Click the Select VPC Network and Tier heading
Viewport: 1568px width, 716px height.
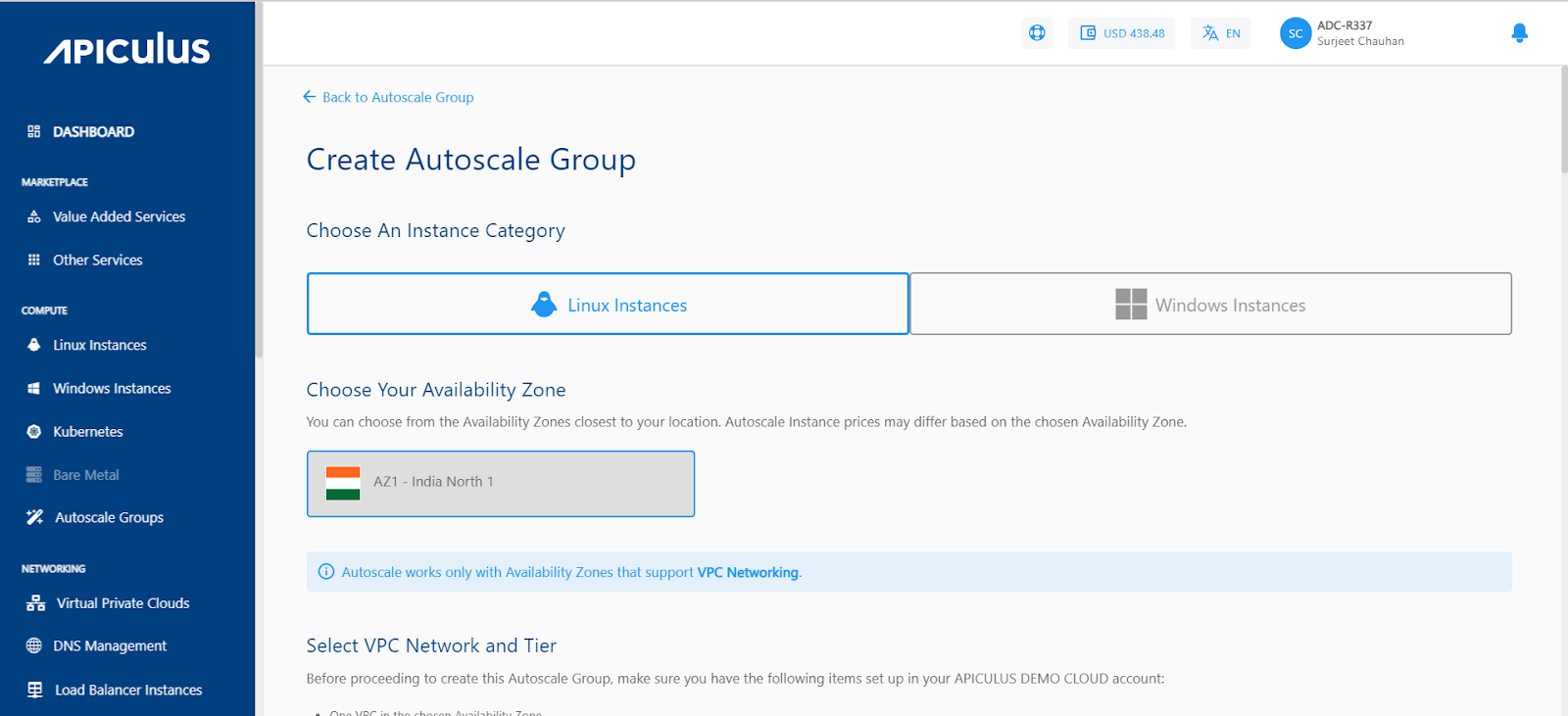[x=431, y=645]
